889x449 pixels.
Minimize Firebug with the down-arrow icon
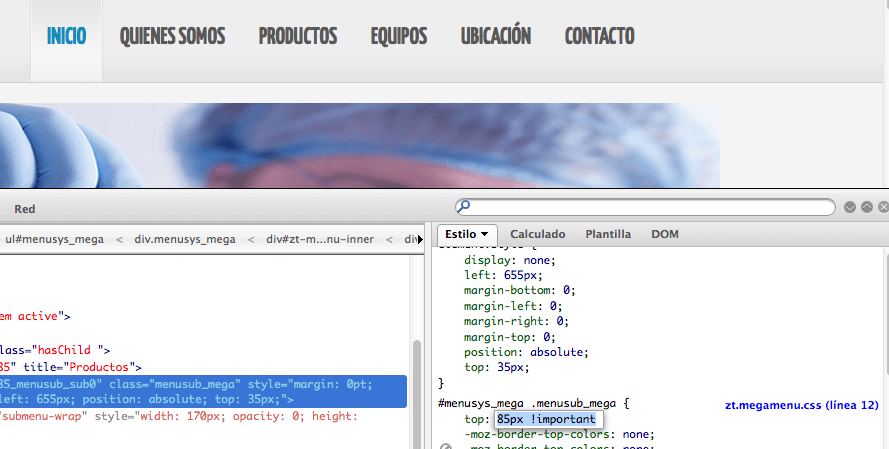click(849, 207)
